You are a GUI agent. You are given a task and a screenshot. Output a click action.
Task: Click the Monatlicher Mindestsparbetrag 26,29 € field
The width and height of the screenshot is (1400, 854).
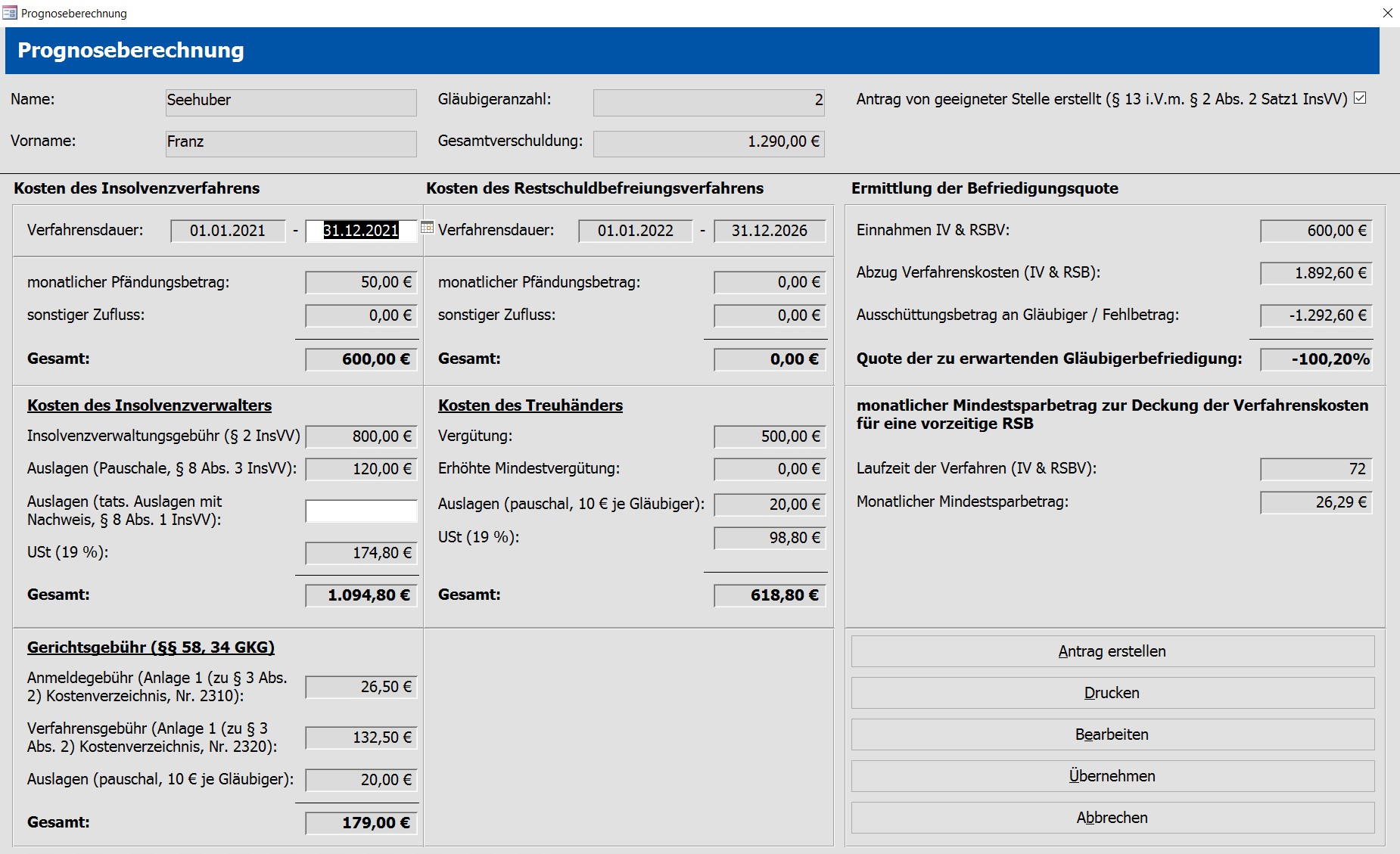point(1316,502)
